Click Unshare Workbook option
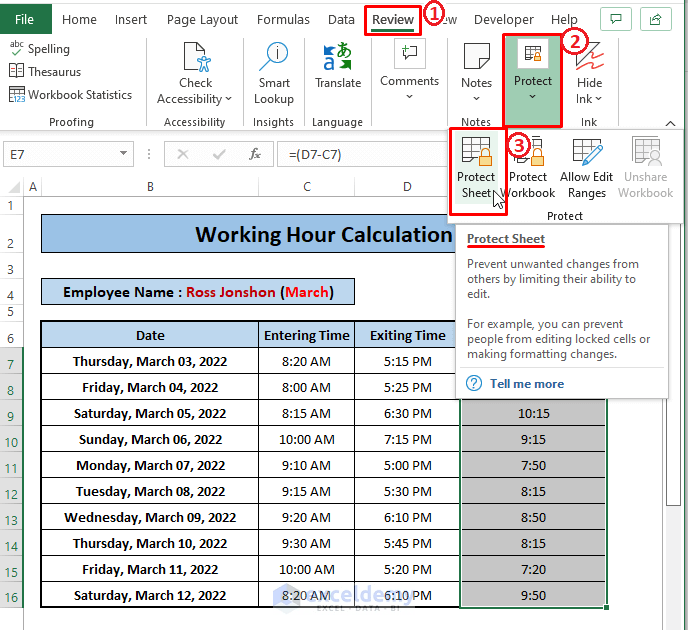This screenshot has height=630, width=688. pyautogui.click(x=645, y=168)
